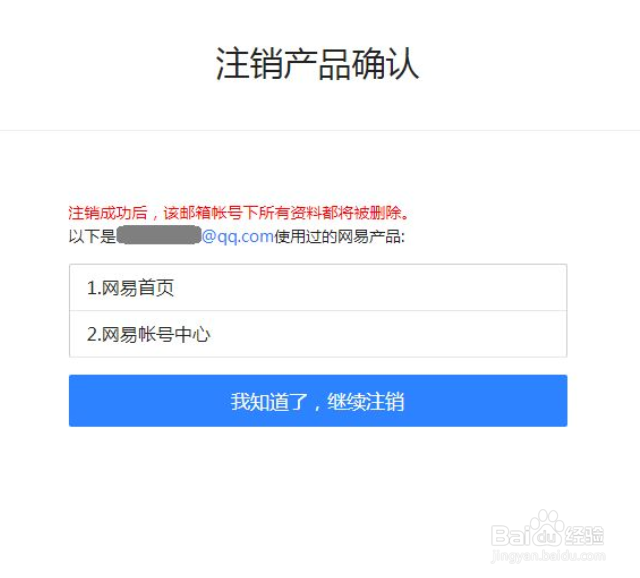Screen dimensions: 640x578
Task: Open the jingyan.baidu.com watermark URL
Action: click(548, 556)
